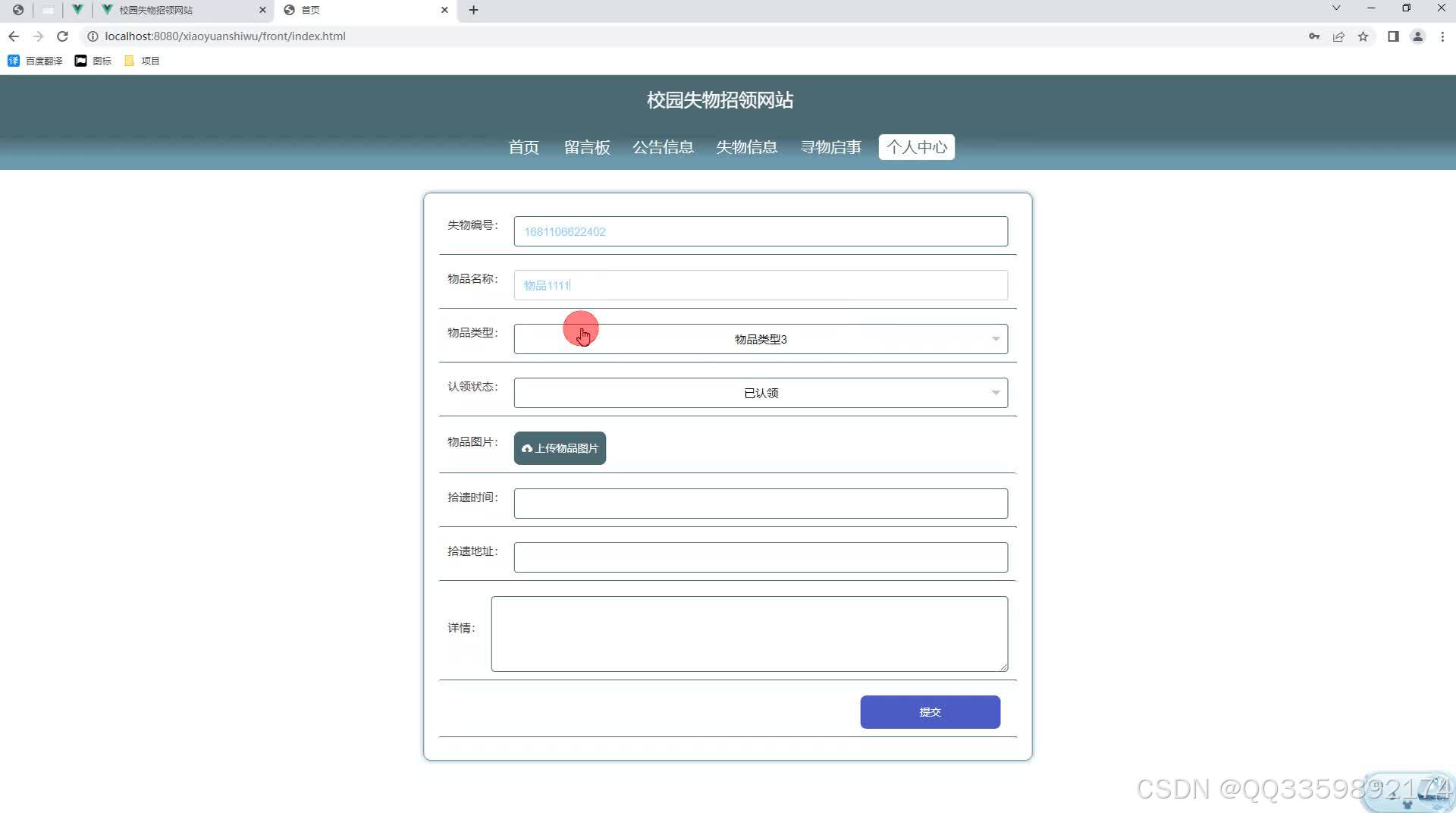1456x813 pixels.
Task: Open 寻物启事 menu item
Action: click(x=830, y=147)
